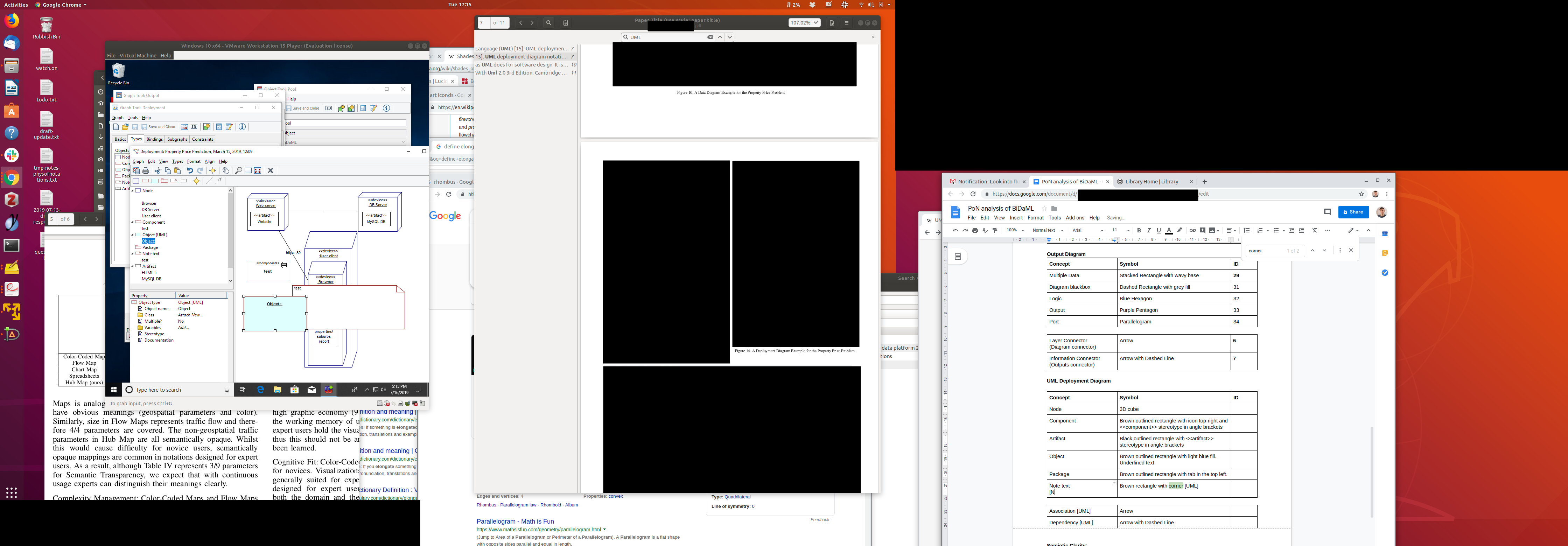1568x546 pixels.
Task: Click the Print icon in Deployment toolbar
Action: [x=146, y=170]
